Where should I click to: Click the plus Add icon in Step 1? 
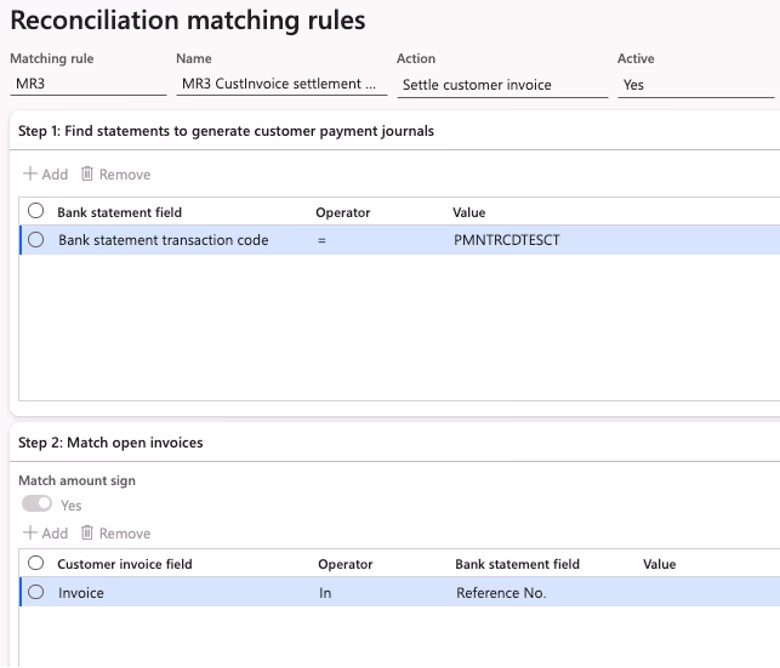tap(30, 174)
